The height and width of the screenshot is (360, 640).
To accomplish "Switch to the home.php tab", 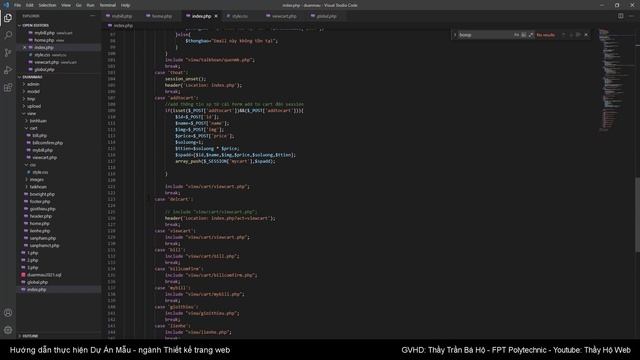I will coord(161,16).
